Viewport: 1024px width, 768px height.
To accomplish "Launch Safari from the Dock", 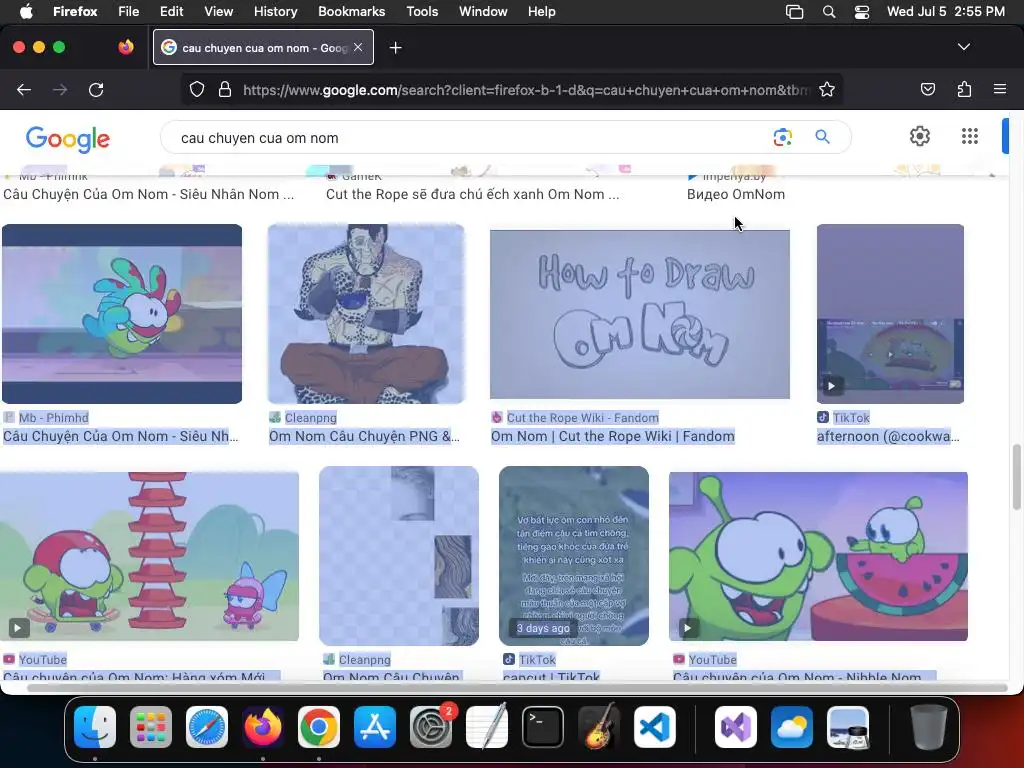I will click(207, 727).
